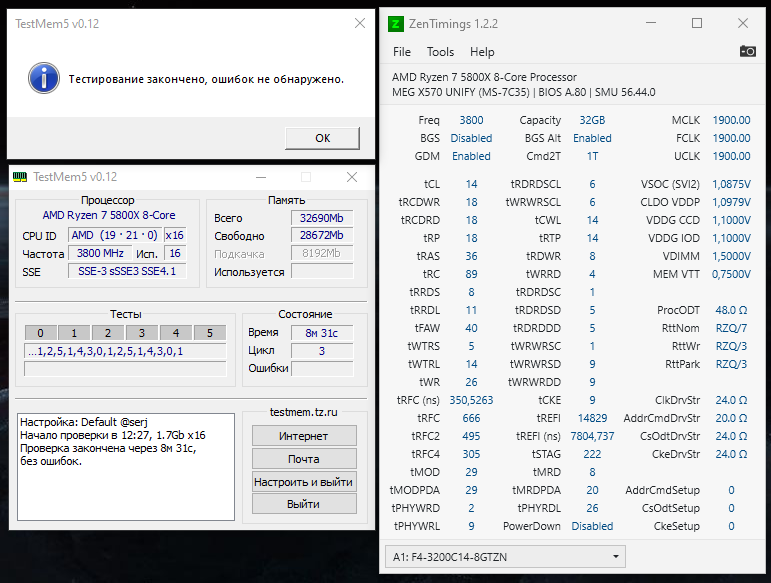Click the FCLK value 1900.00
The height and width of the screenshot is (583, 771).
pyautogui.click(x=732, y=138)
